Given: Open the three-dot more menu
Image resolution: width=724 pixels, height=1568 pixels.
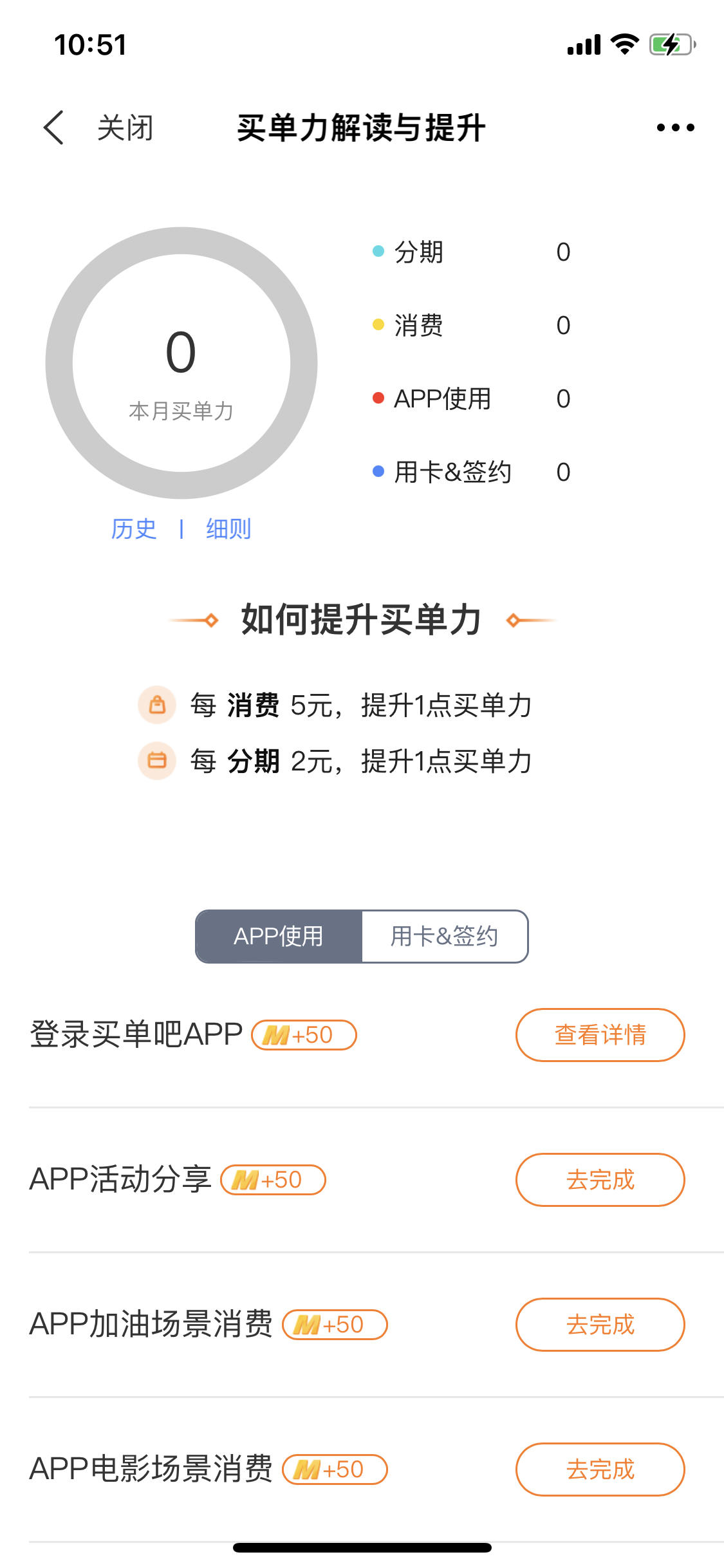Looking at the screenshot, I should point(675,127).
